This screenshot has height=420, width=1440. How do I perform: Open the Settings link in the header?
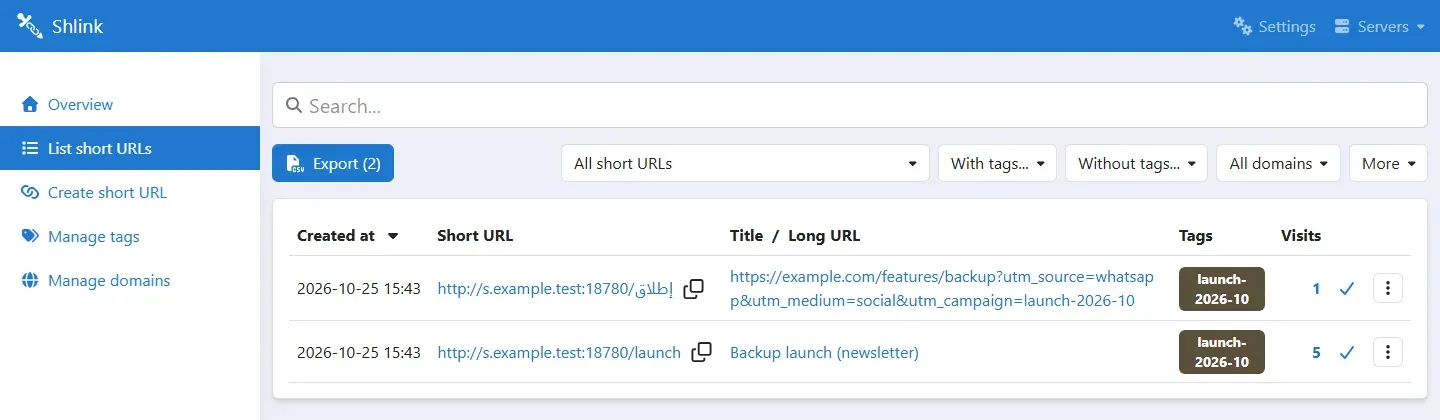1274,26
